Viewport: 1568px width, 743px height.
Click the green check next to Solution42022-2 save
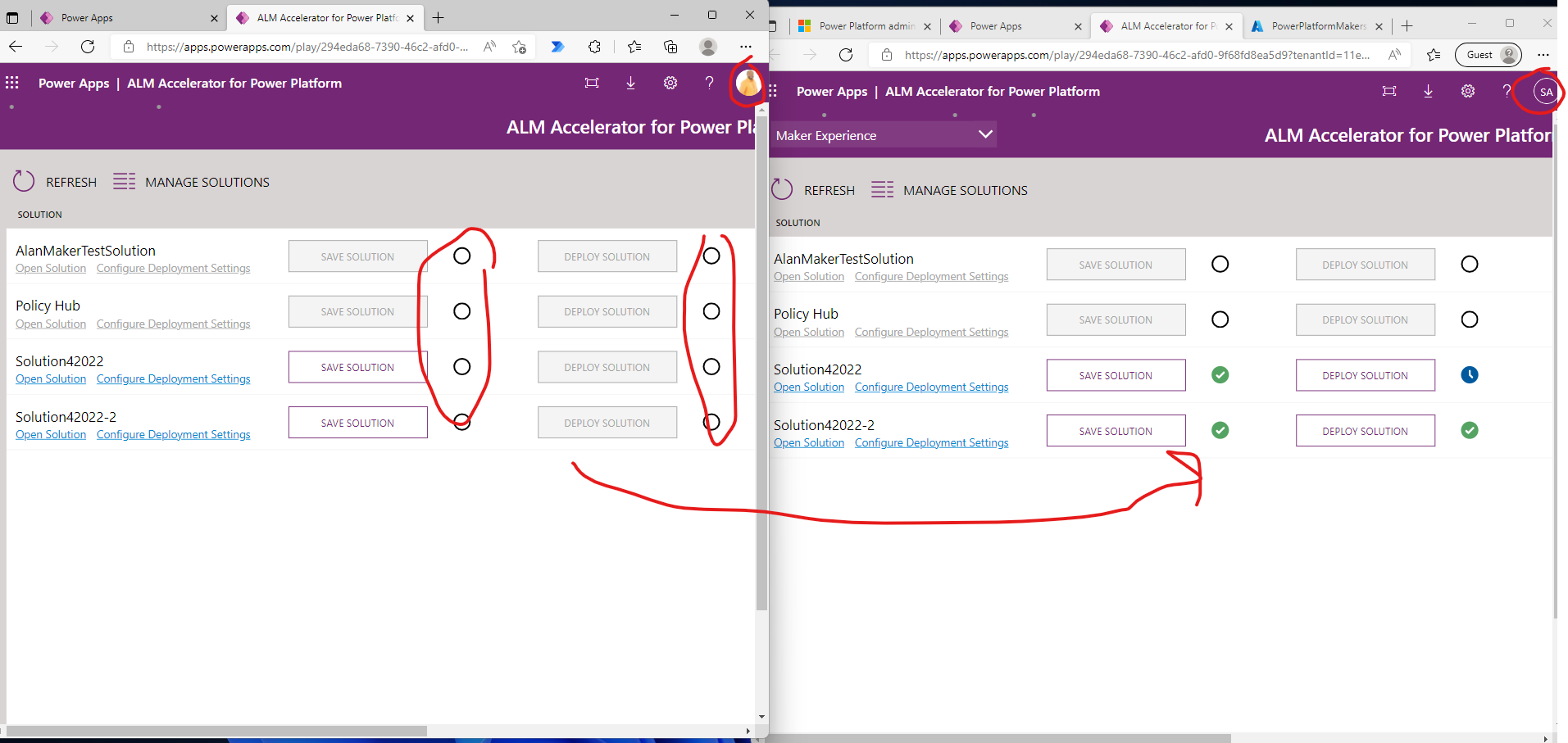[x=1220, y=430]
